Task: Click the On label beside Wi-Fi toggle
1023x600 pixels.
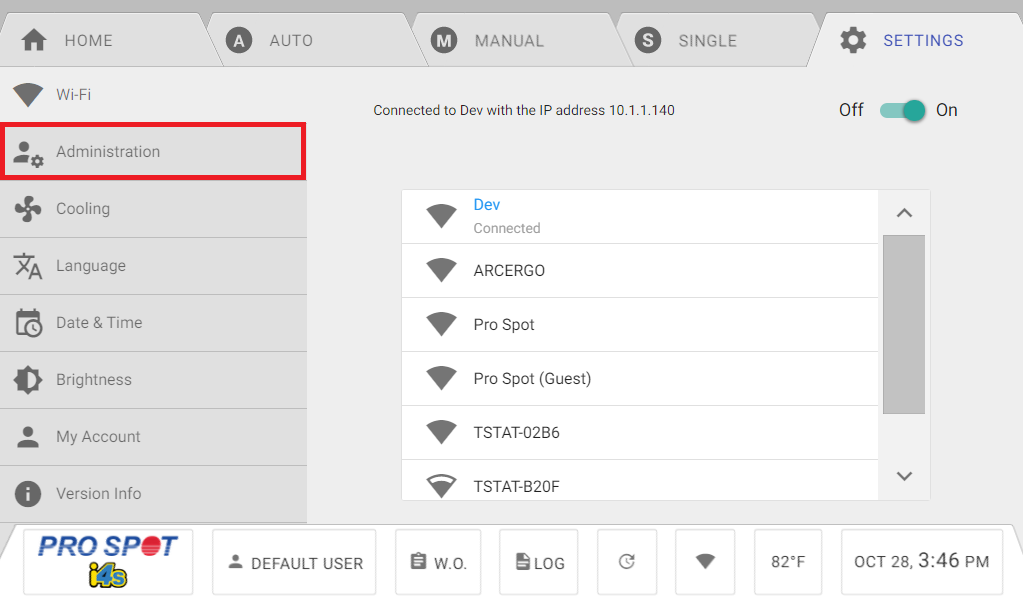Action: [x=947, y=110]
